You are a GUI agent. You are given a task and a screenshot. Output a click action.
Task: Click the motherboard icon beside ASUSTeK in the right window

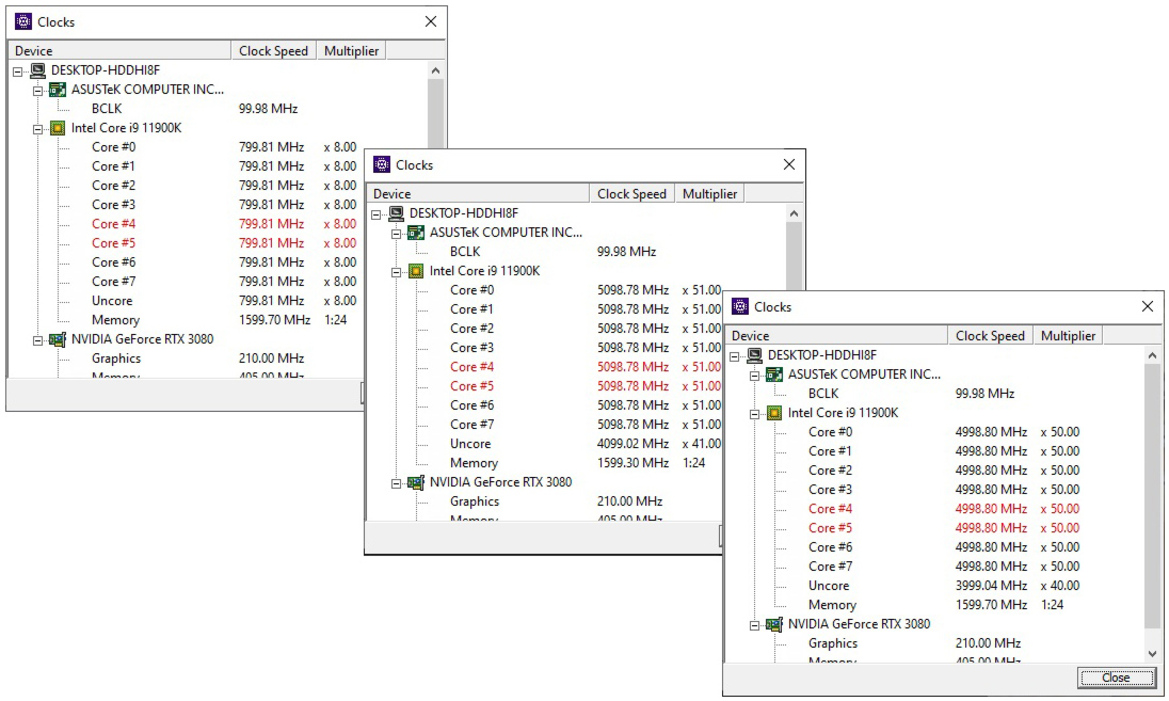(775, 374)
